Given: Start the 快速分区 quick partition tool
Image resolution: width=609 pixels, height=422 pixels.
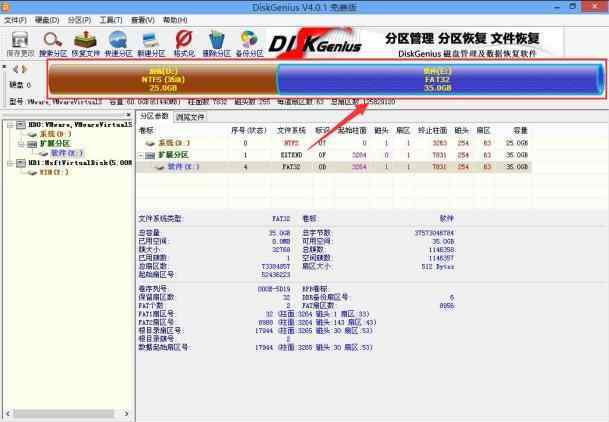Looking at the screenshot, I should (x=118, y=44).
